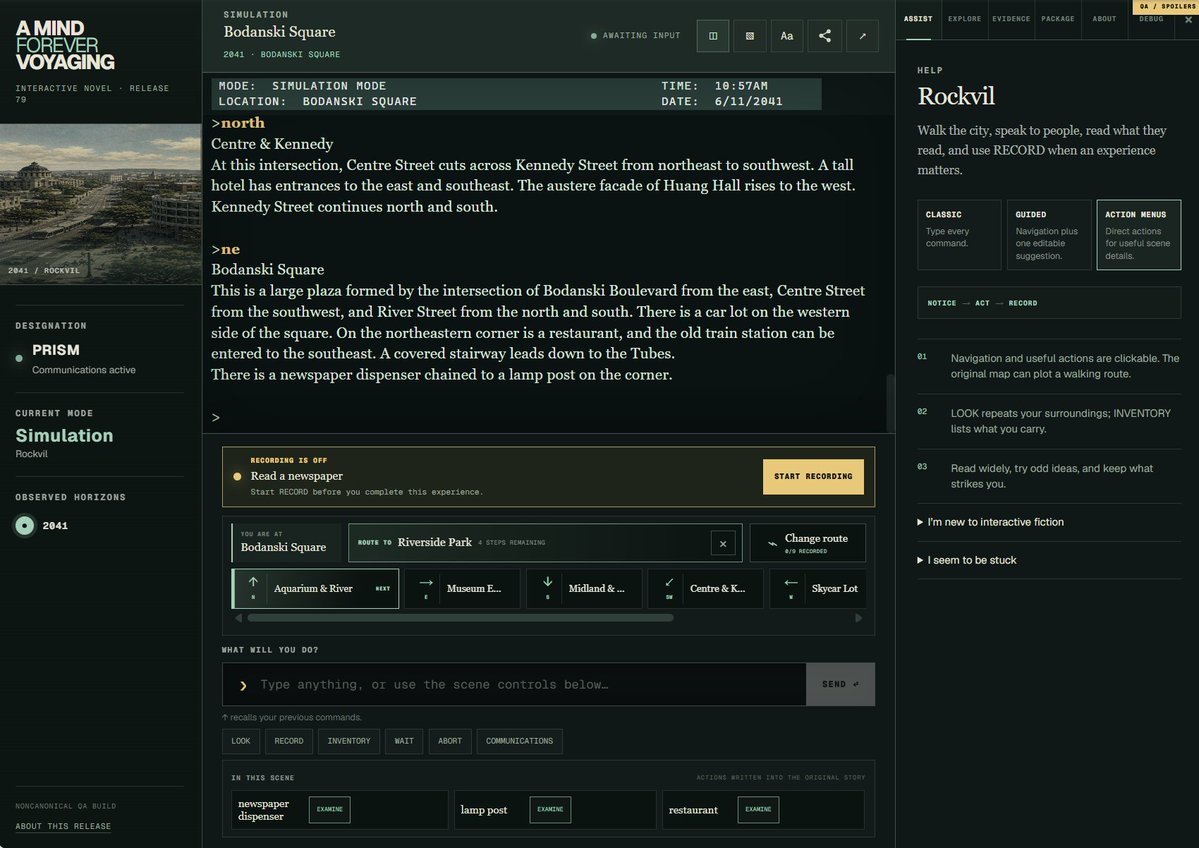The image size is (1199, 848).
Task: Click the PRISM designation text
Action: 56,349
